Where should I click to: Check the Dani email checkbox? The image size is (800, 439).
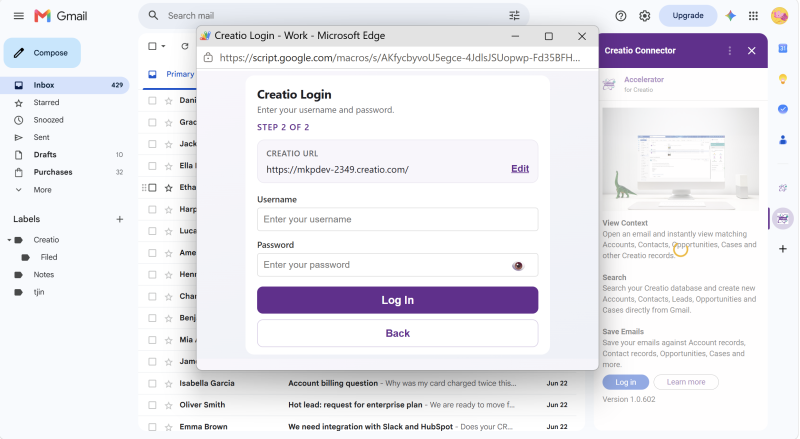pos(152,101)
